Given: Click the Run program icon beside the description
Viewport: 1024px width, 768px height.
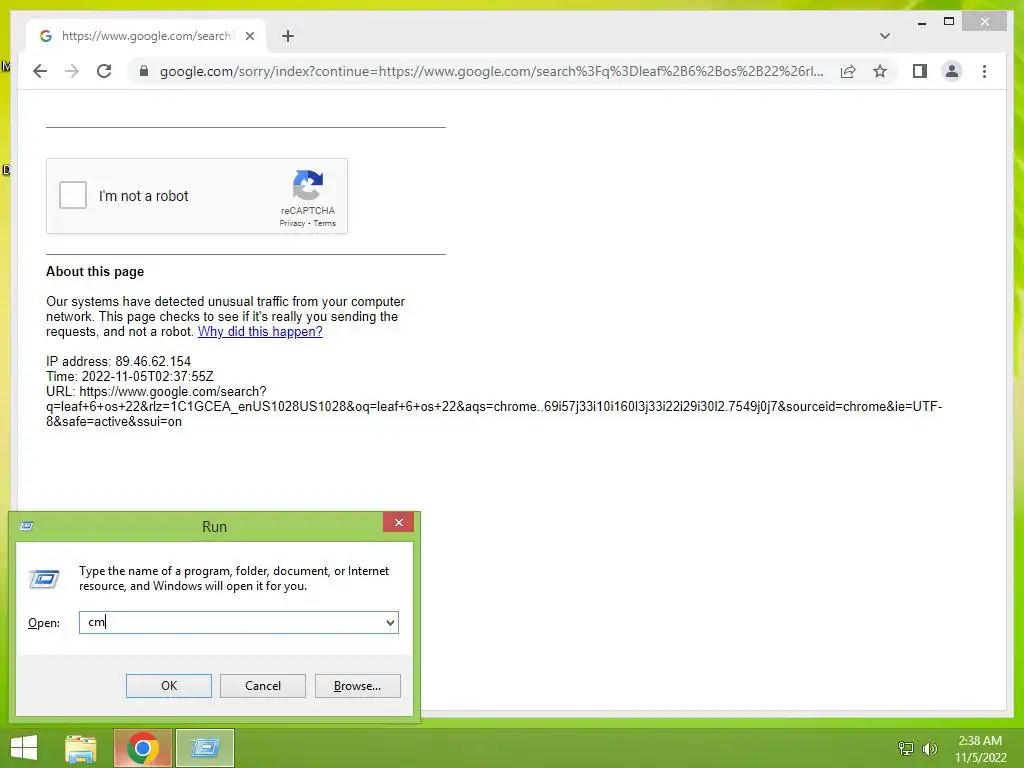Looking at the screenshot, I should tap(44, 579).
